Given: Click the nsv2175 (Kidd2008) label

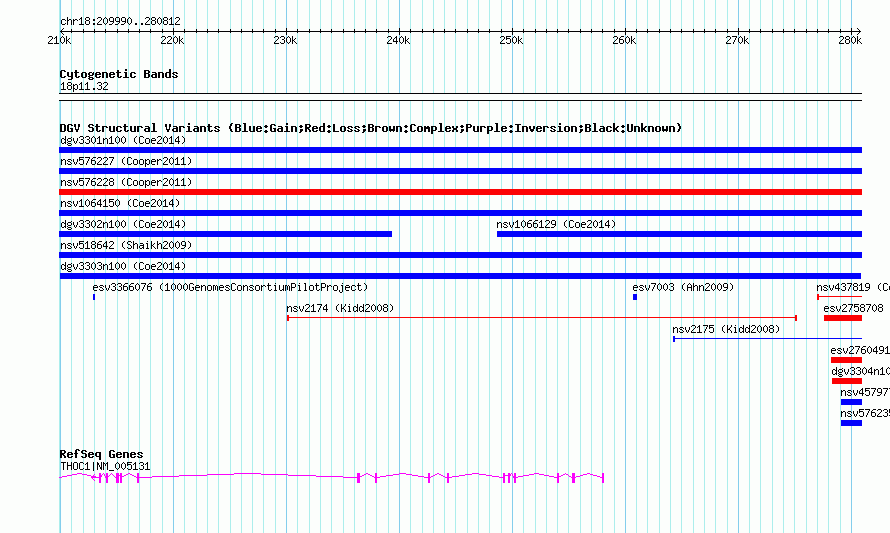Looking at the screenshot, I should (x=726, y=329).
